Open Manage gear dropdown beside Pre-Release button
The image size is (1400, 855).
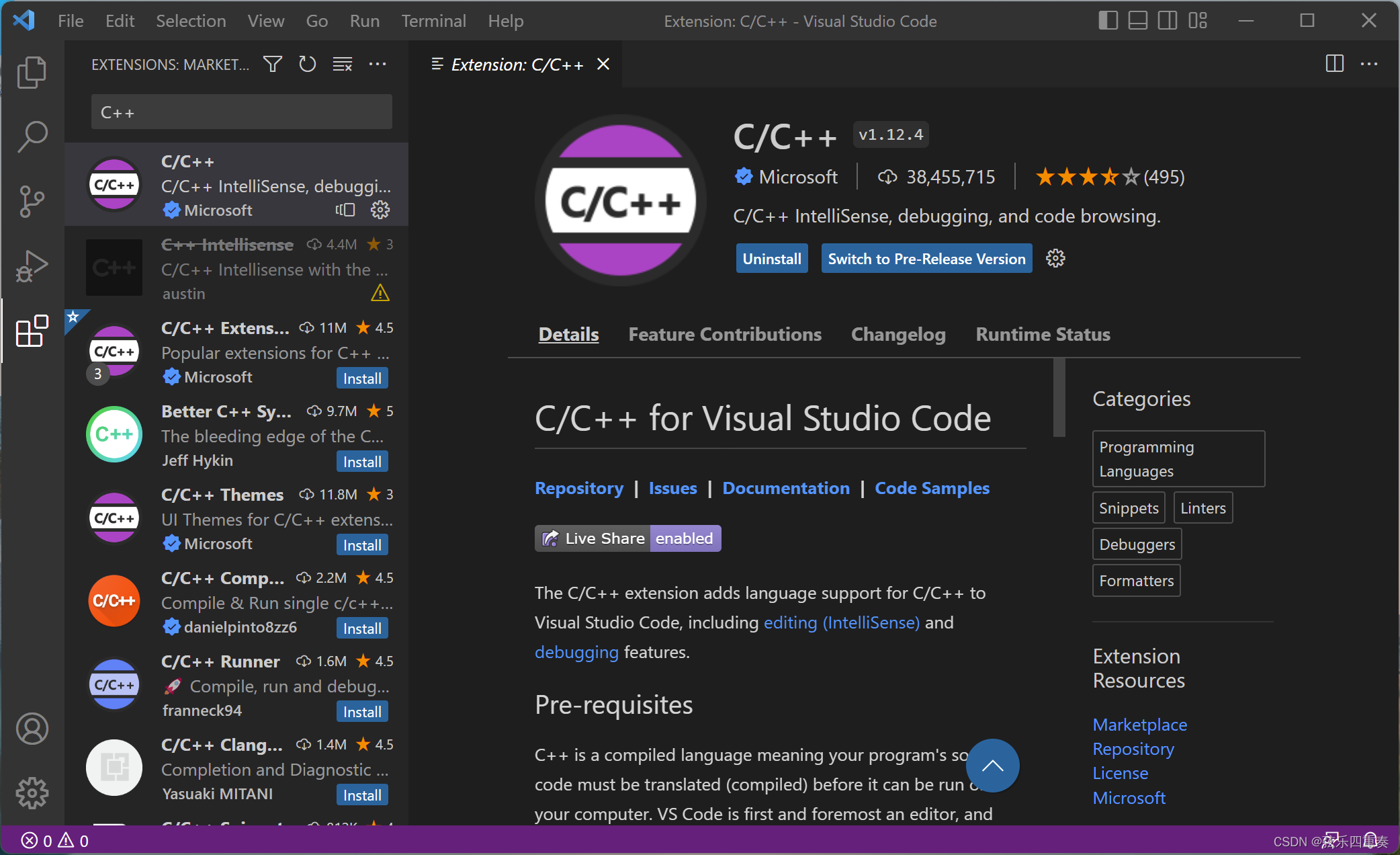(x=1055, y=259)
